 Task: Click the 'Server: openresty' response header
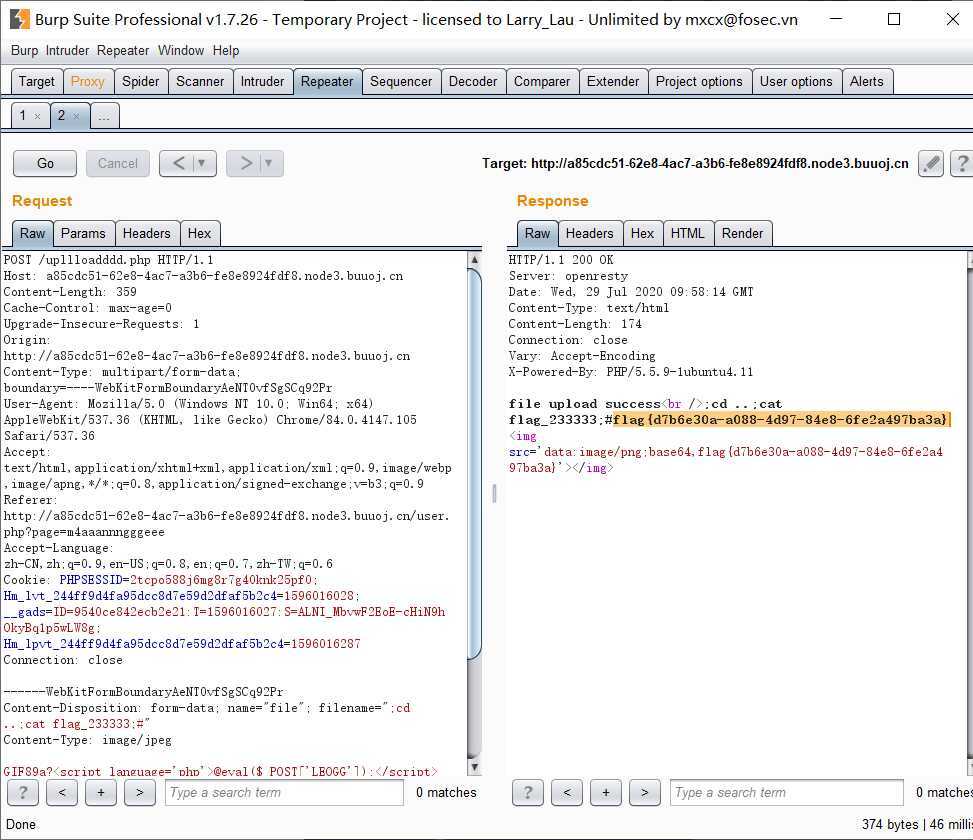pyautogui.click(x=568, y=276)
